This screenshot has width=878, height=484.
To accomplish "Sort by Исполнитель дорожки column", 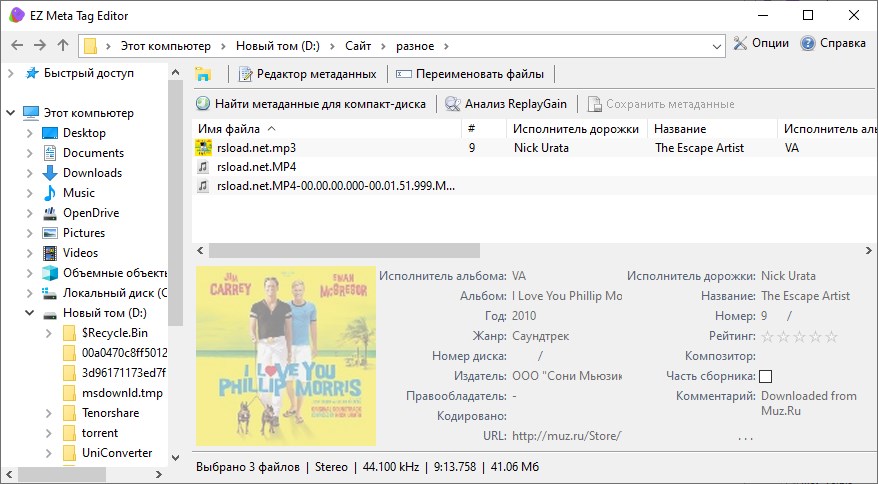I will (x=577, y=129).
